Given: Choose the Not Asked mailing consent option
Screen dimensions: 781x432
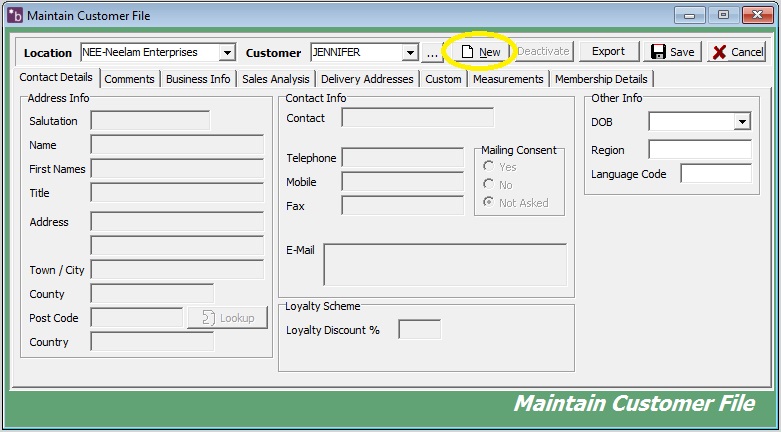Looking at the screenshot, I should pos(489,203).
